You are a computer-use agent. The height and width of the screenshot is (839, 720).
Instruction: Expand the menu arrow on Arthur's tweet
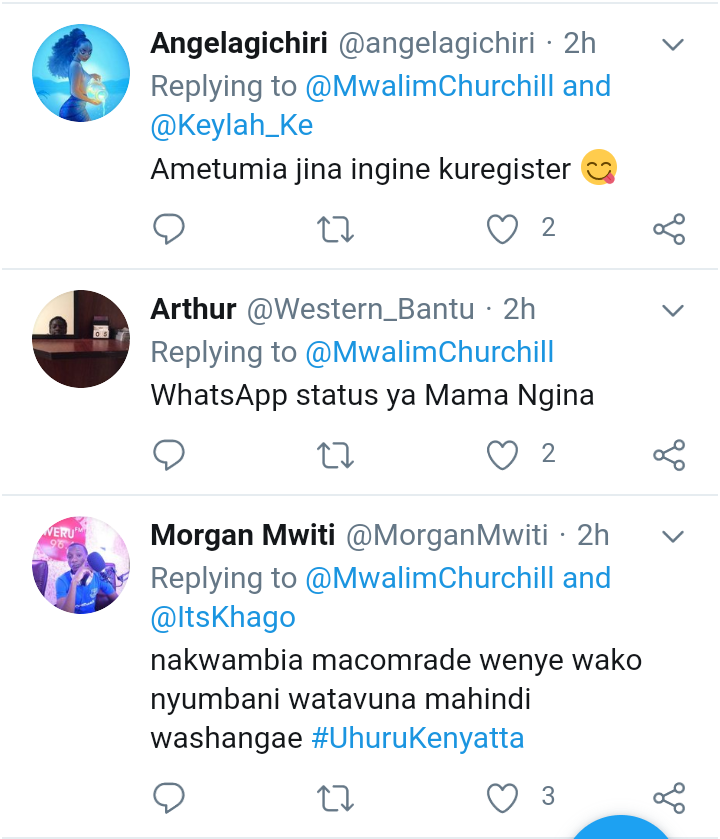click(673, 310)
